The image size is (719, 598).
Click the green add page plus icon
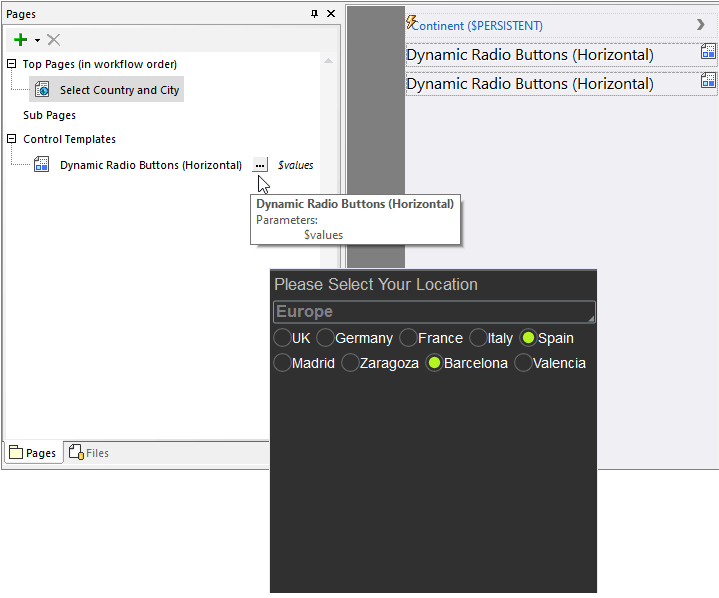pos(20,40)
